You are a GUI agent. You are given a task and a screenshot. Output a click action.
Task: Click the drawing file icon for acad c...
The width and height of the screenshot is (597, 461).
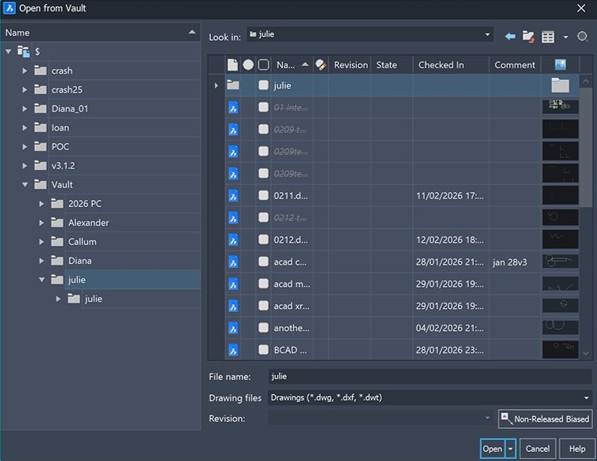click(233, 262)
